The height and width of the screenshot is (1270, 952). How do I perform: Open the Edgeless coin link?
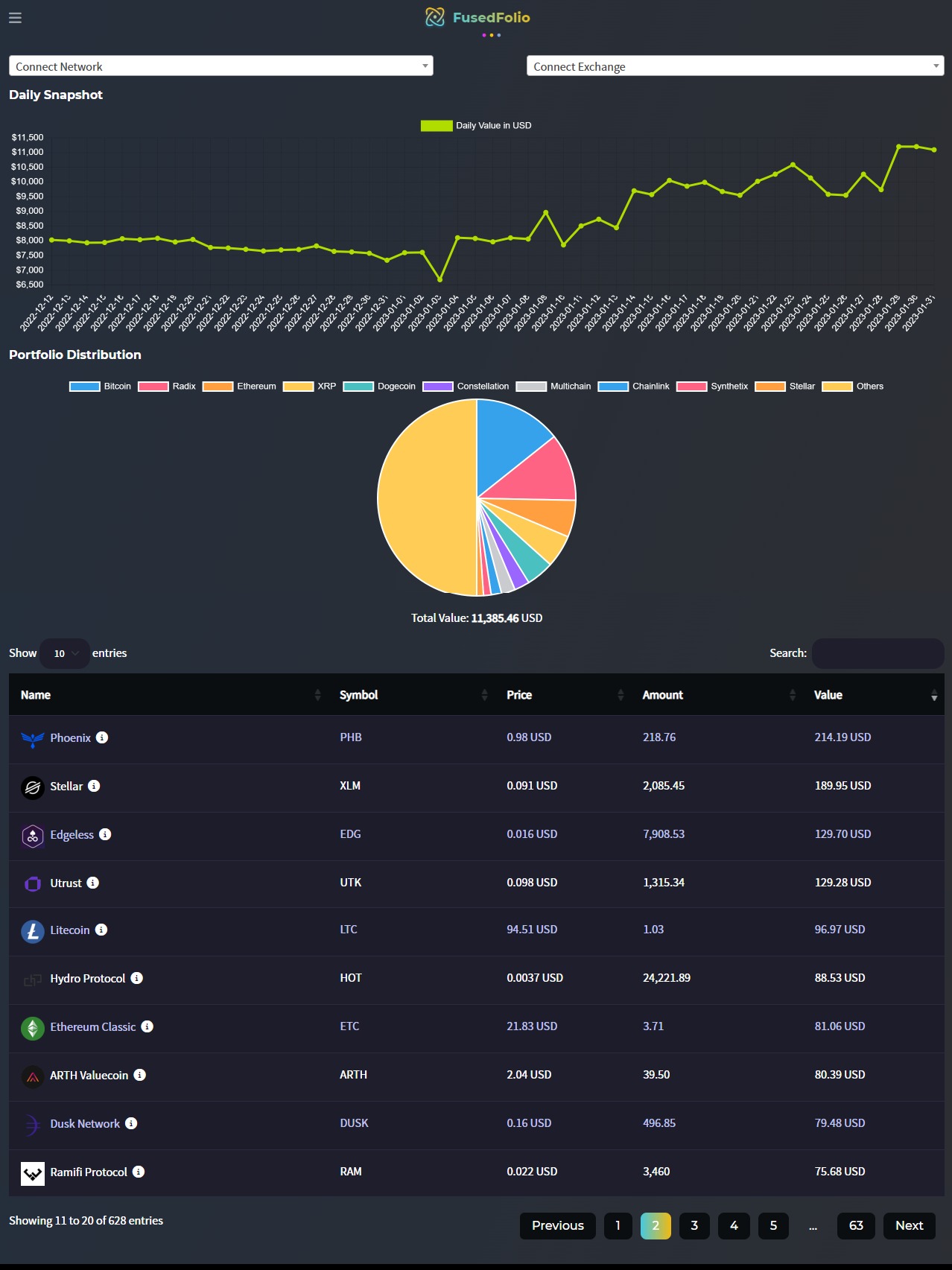coord(72,835)
